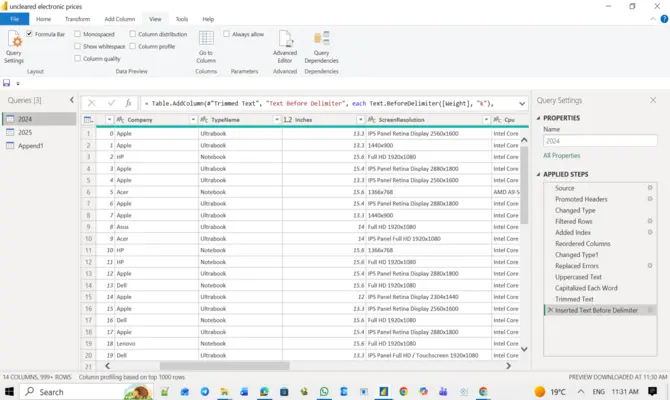Show hidden system tray icons
This screenshot has height=400, width=670.
581,391
